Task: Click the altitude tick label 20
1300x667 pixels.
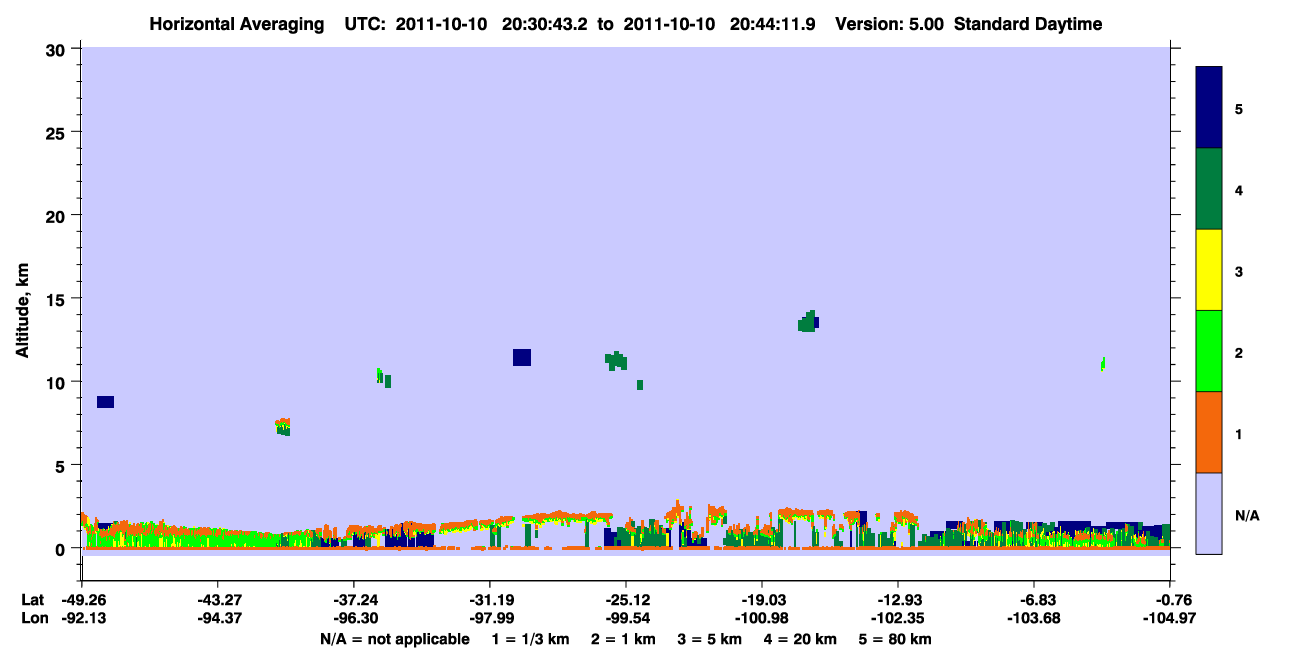Action: 58,215
